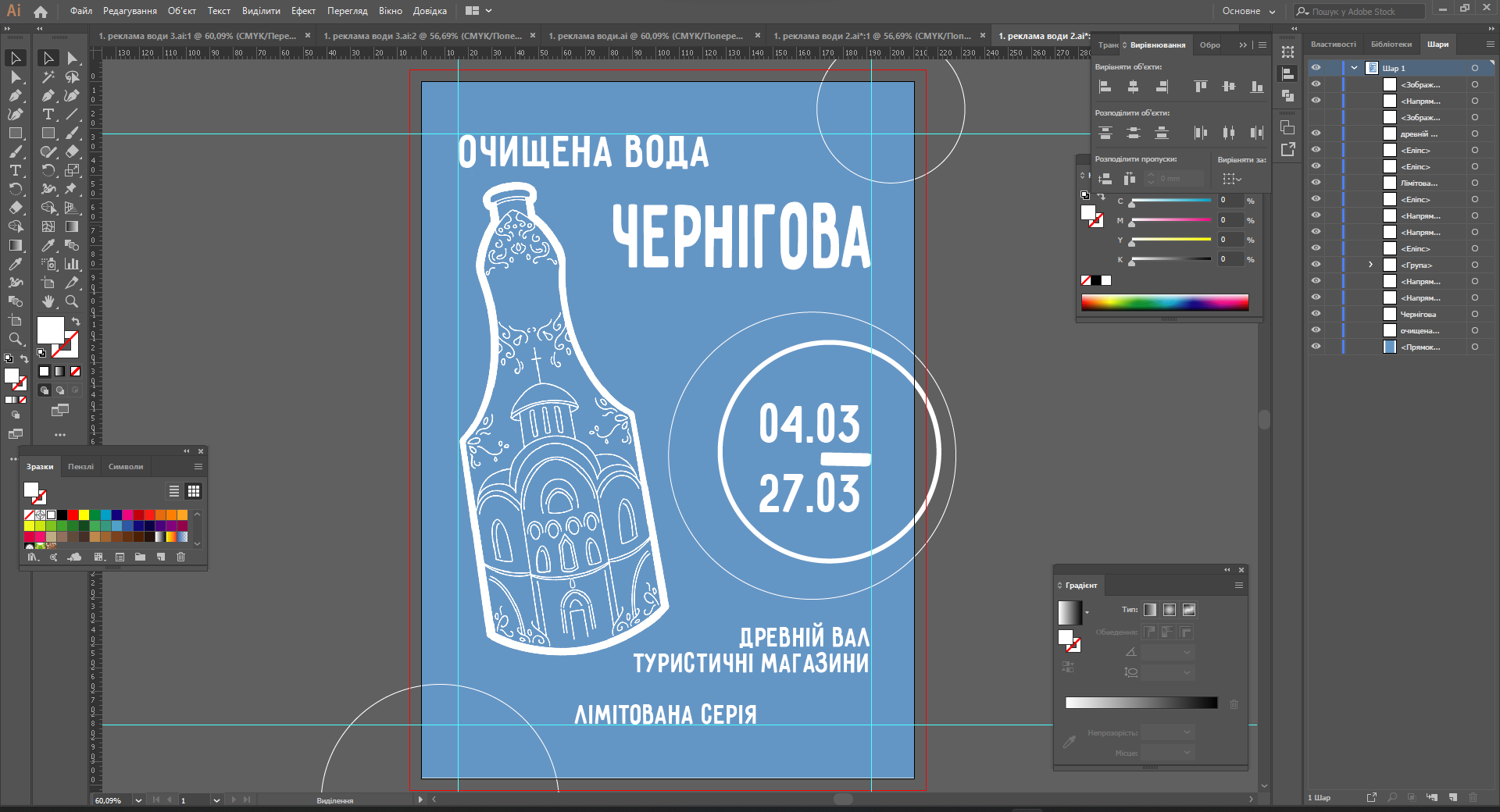Delete swatch with trash icon in Зразки panel
Image resolution: width=1500 pixels, height=812 pixels.
180,557
